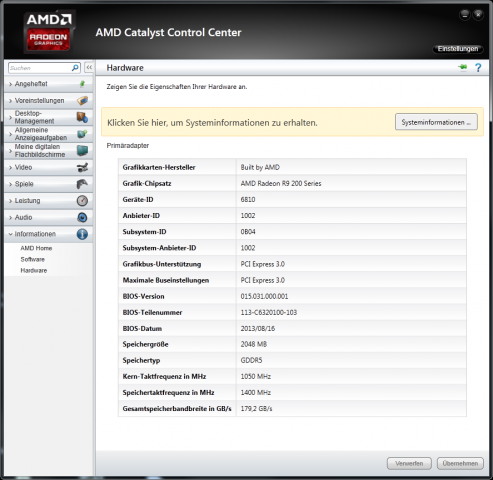Open the Software information item
Screen dimensions: 493x480
pos(32,259)
